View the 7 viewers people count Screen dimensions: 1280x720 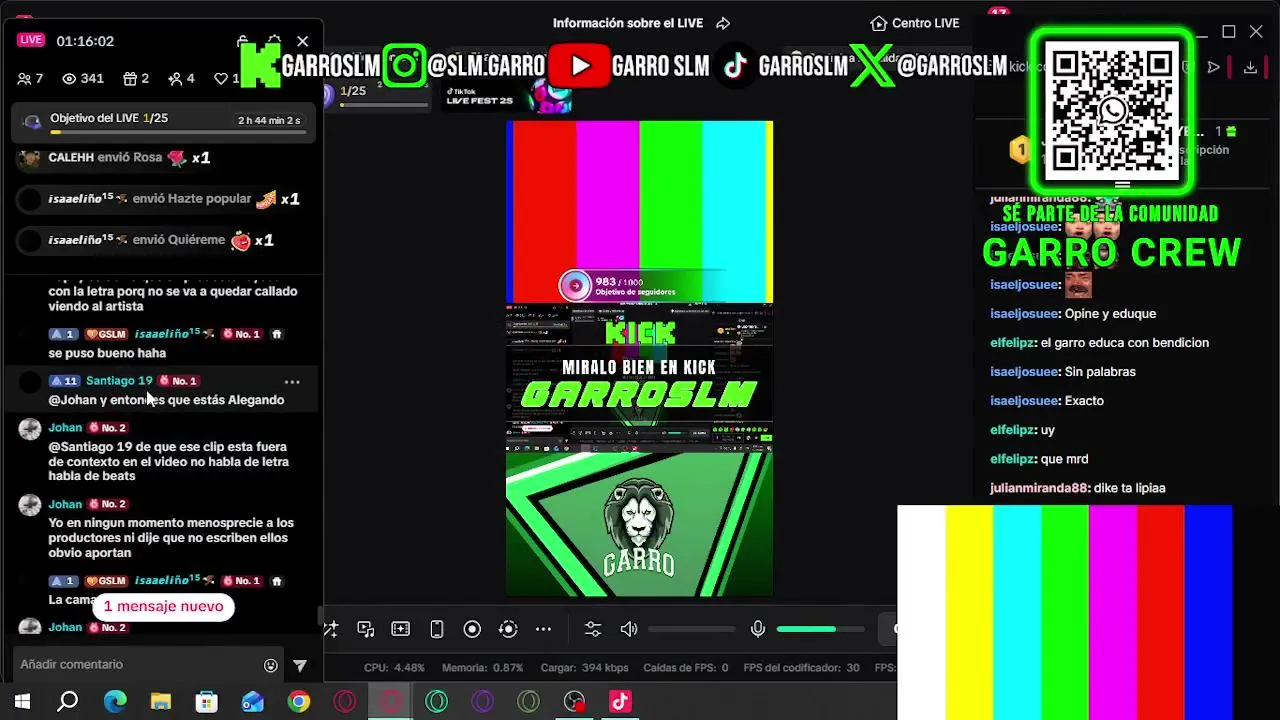[31, 78]
